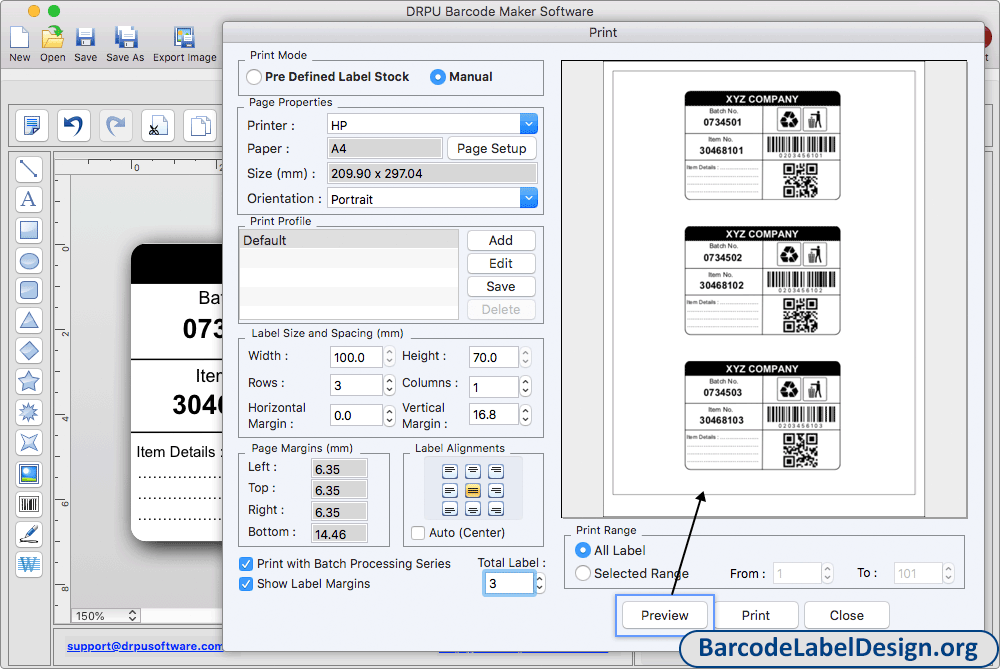Viewport: 1000px width, 669px height.
Task: Click the Undo arrow icon
Action: coord(73,125)
